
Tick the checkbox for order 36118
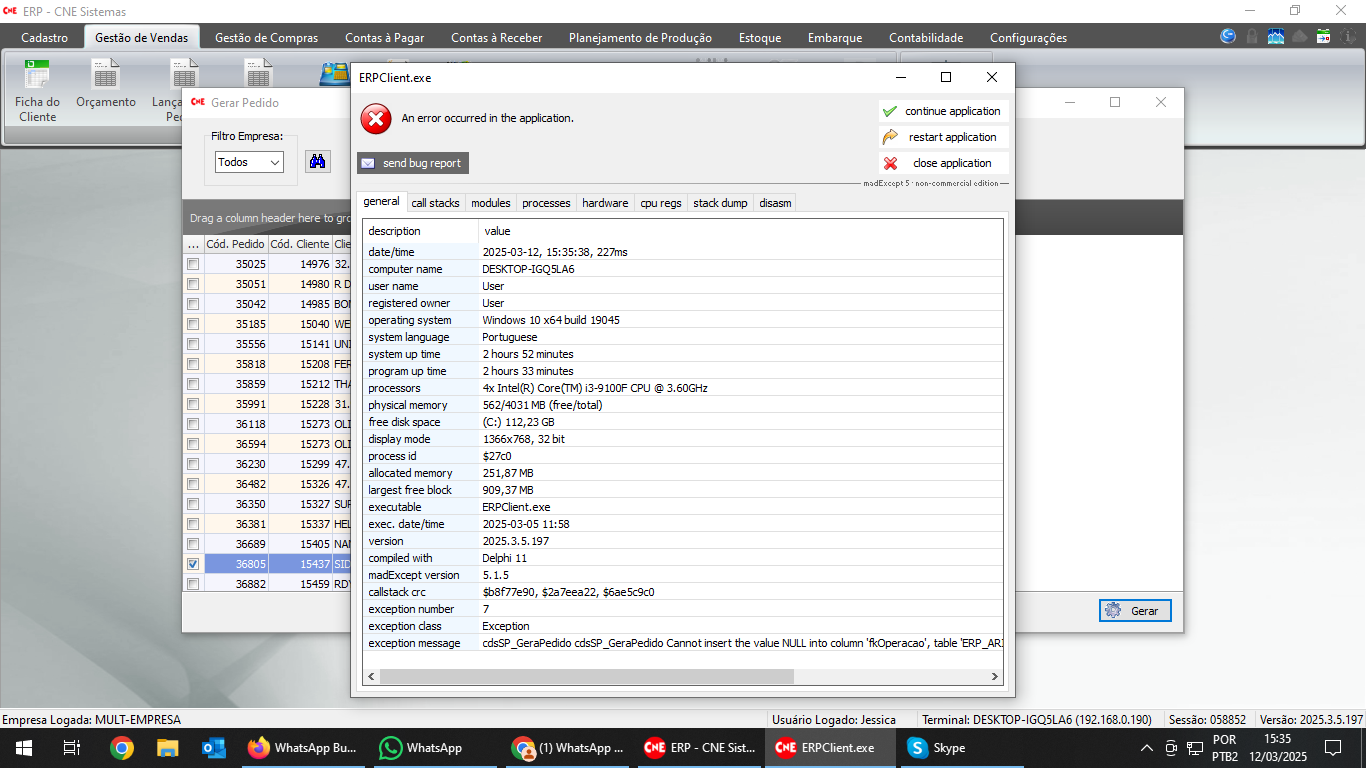pyautogui.click(x=193, y=424)
